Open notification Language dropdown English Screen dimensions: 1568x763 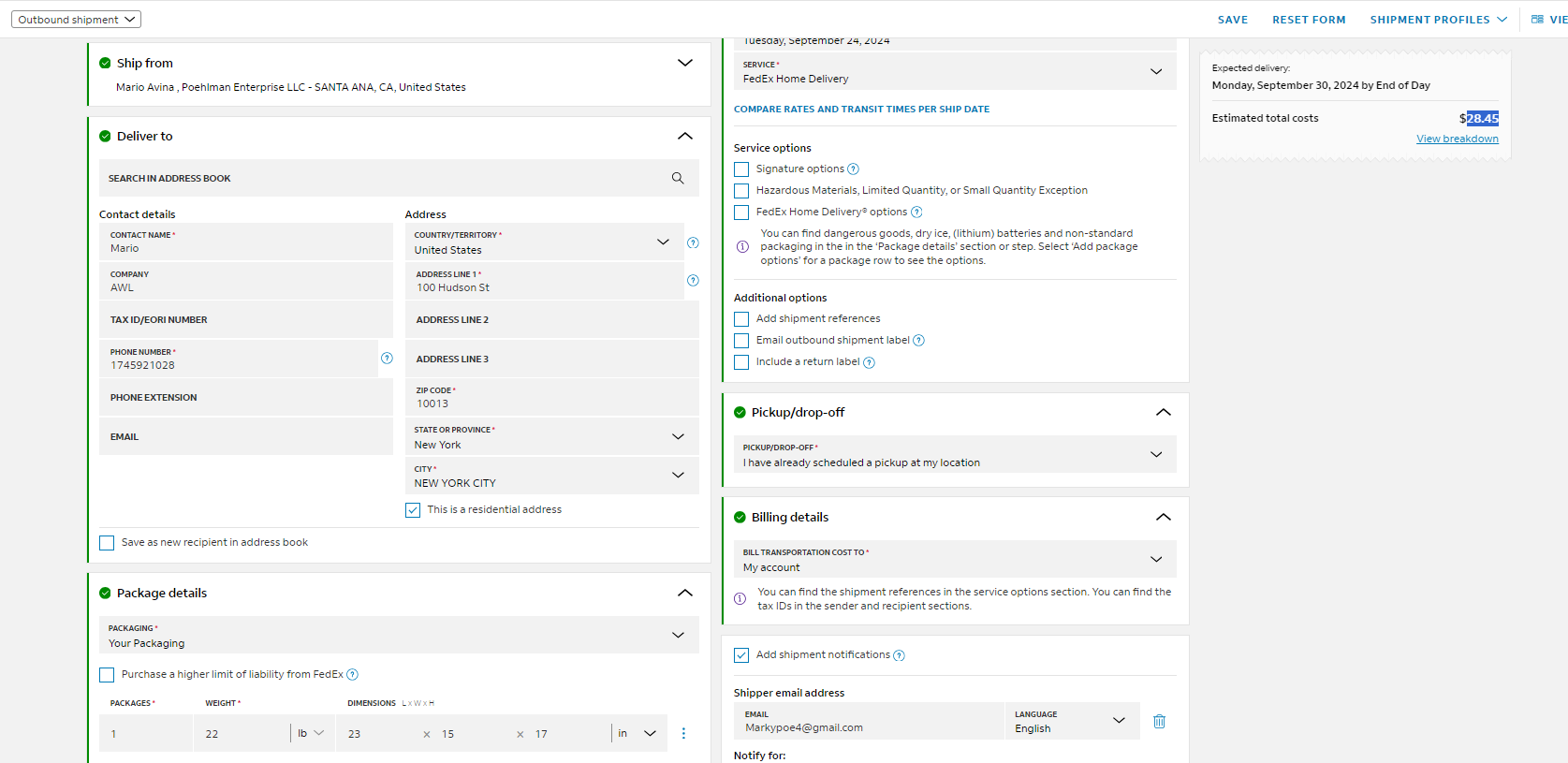[x=1072, y=721]
